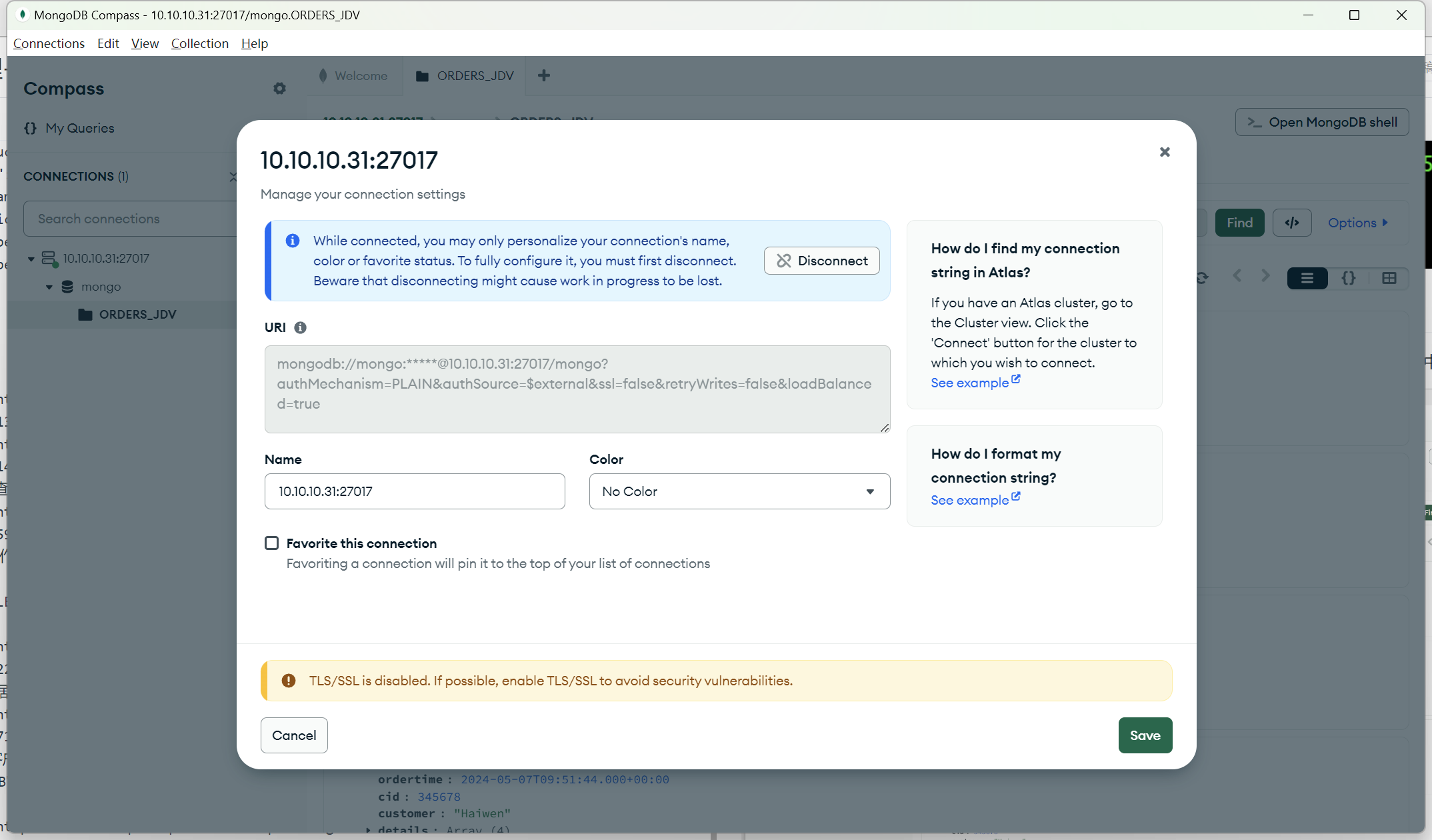
Task: Switch to the Welcome tab
Action: tap(354, 76)
